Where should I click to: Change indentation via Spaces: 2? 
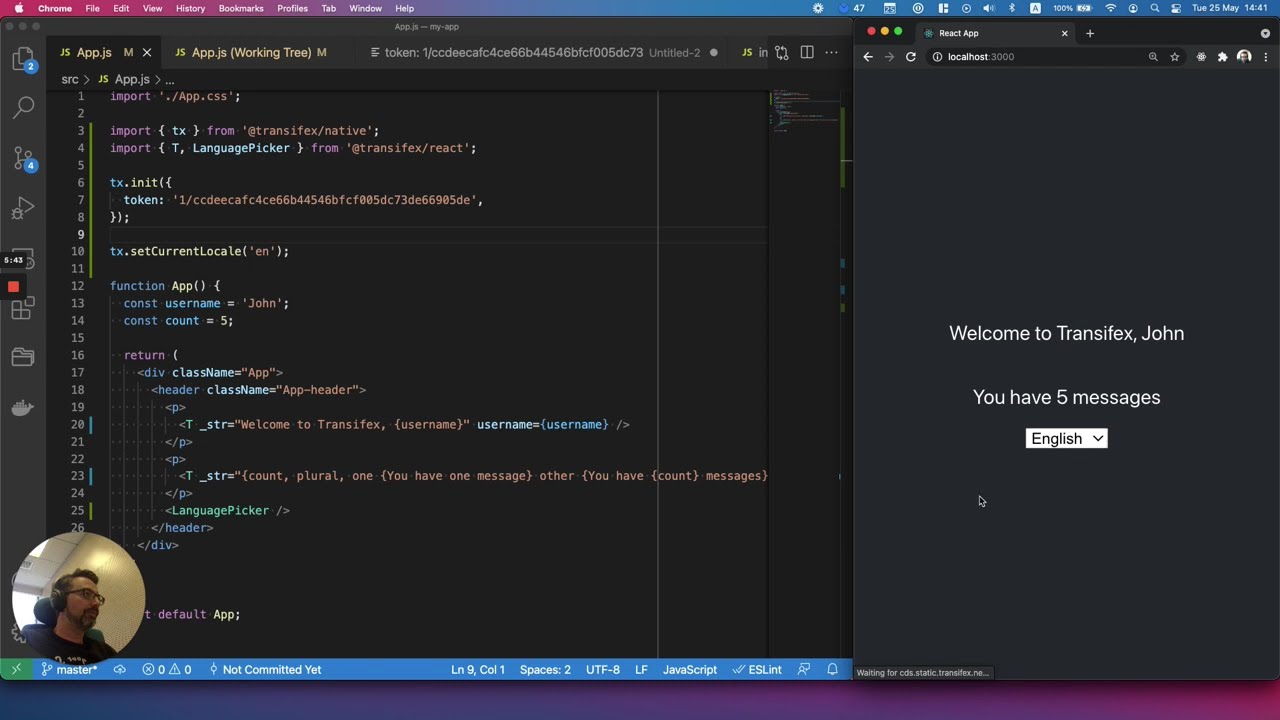(545, 669)
